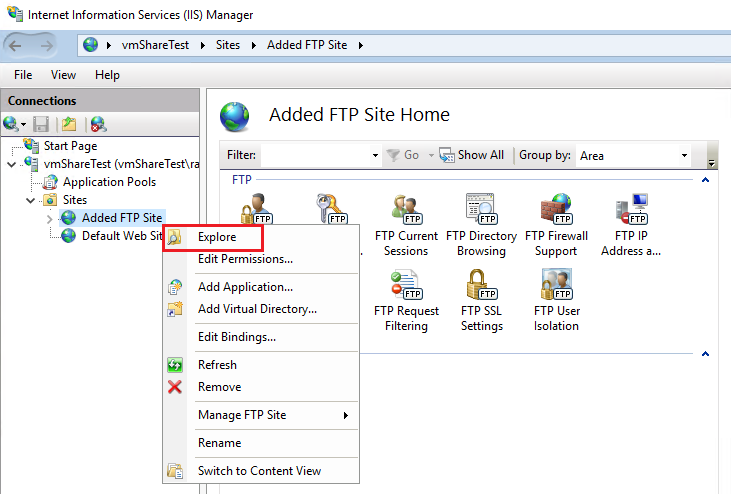The height and width of the screenshot is (494, 731).
Task: Click vmShareTest in the breadcrumb
Action: tap(155, 45)
